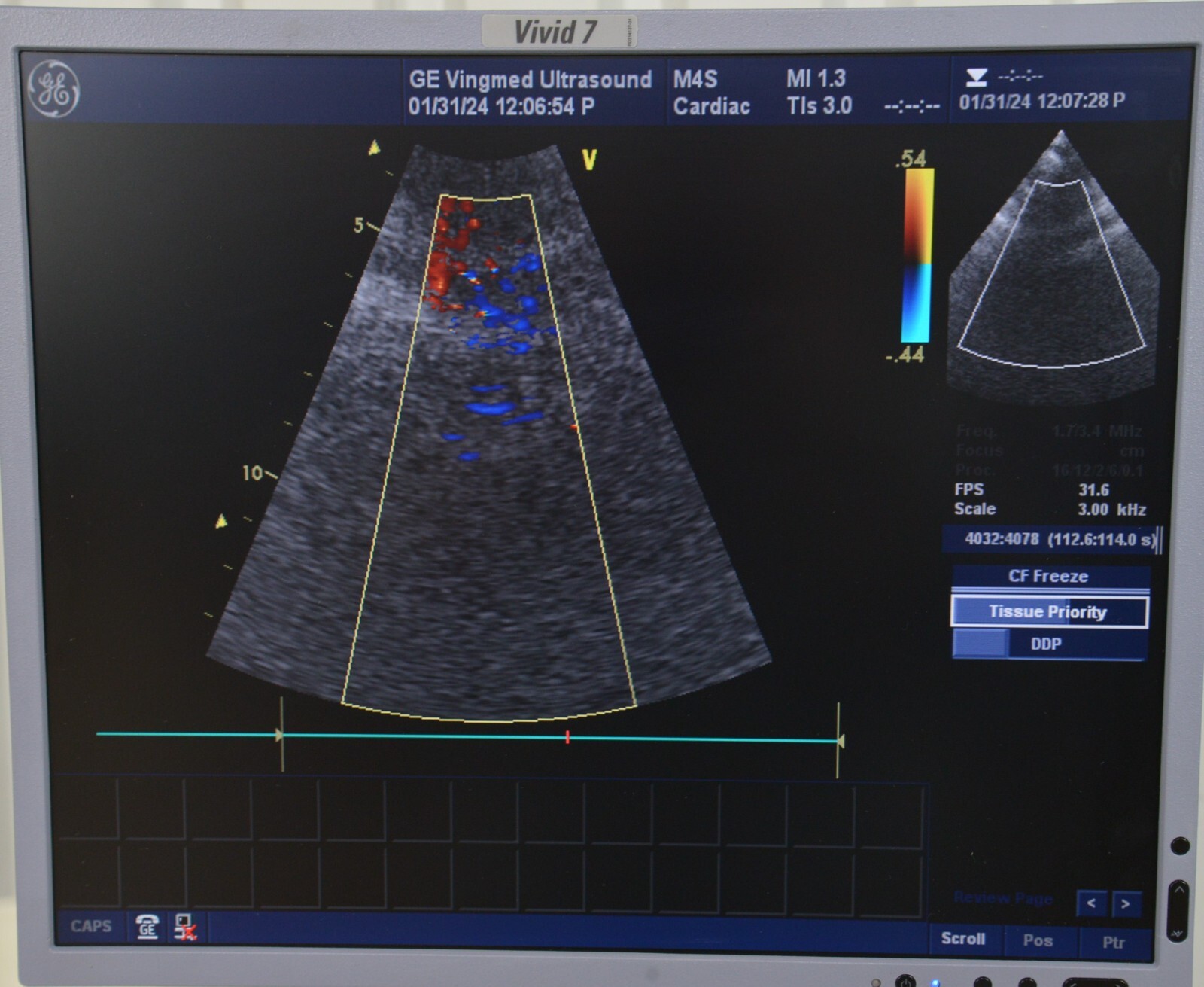Image resolution: width=1204 pixels, height=987 pixels.
Task: Switch to the Ptr trackball mode
Action: click(x=1113, y=942)
